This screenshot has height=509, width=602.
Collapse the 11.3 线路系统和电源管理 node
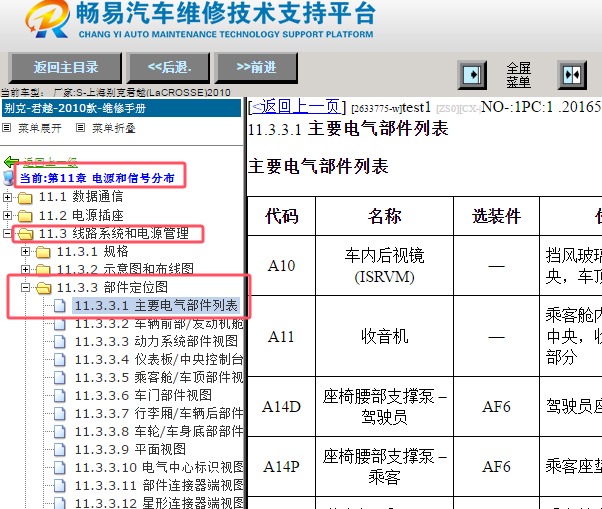pyautogui.click(x=7, y=233)
